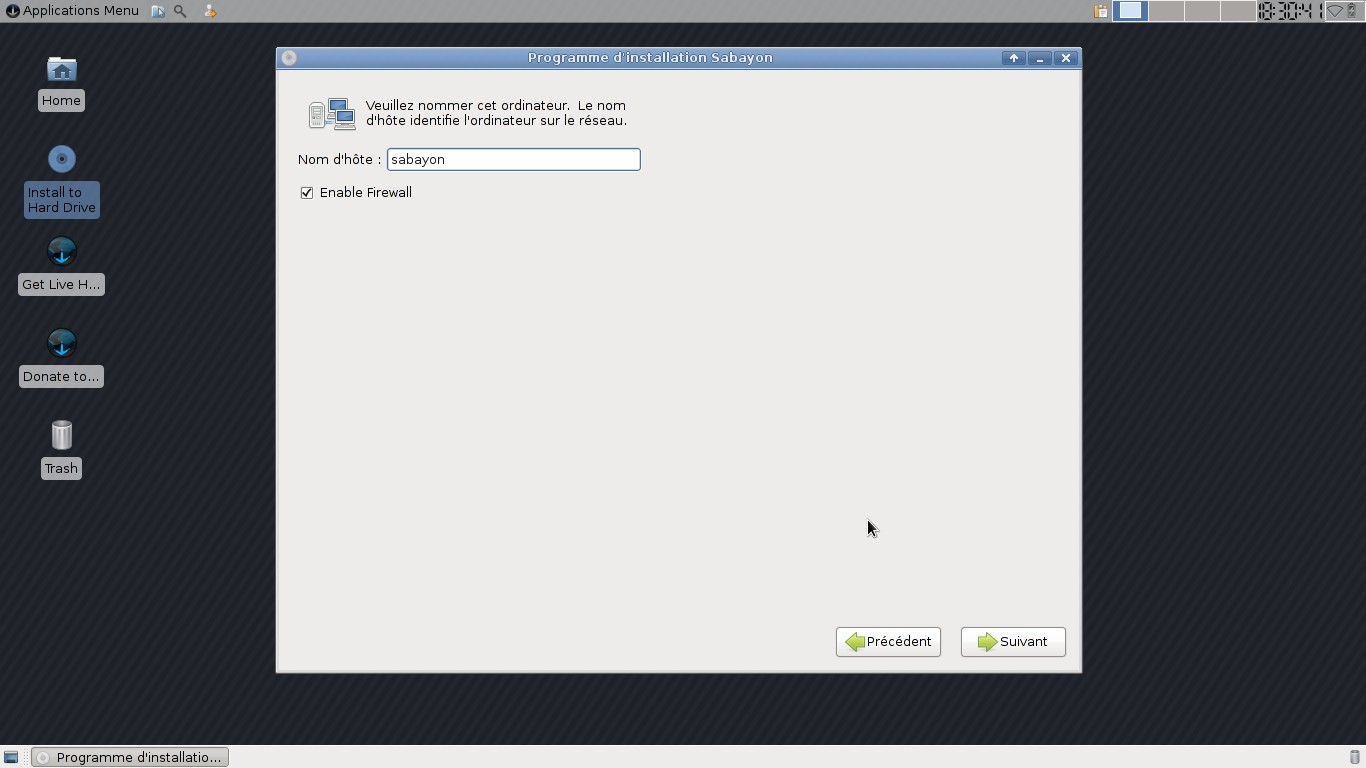Minimize the Sabayon installer window
Viewport: 1366px width, 768px height.
click(1040, 58)
